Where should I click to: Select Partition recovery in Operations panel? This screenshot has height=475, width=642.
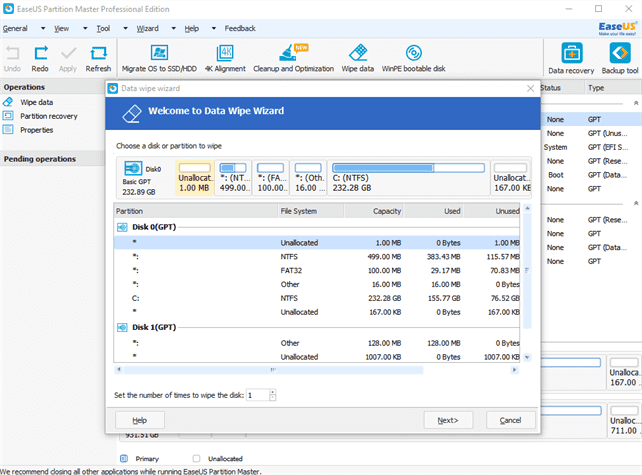click(49, 116)
